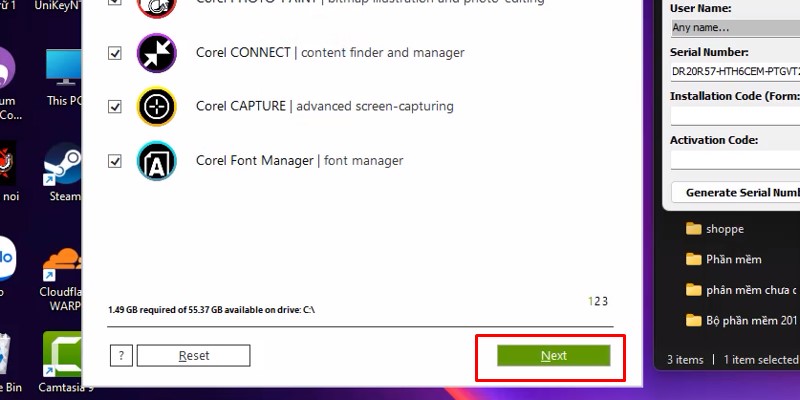Select the UniKey desktop shortcut
The width and height of the screenshot is (800, 400).
click(x=59, y=6)
